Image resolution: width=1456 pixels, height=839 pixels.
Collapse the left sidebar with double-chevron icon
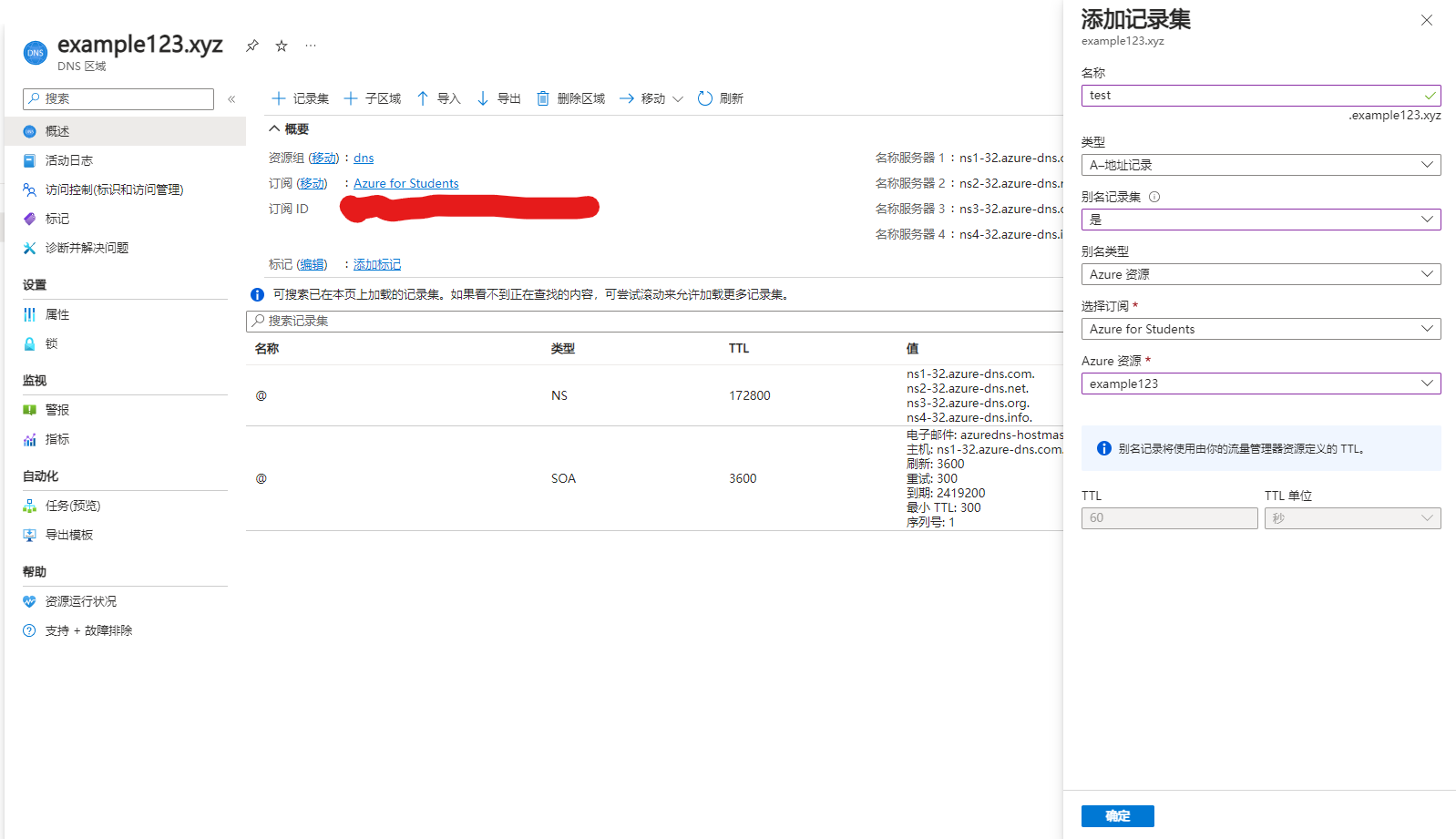pyautogui.click(x=231, y=99)
